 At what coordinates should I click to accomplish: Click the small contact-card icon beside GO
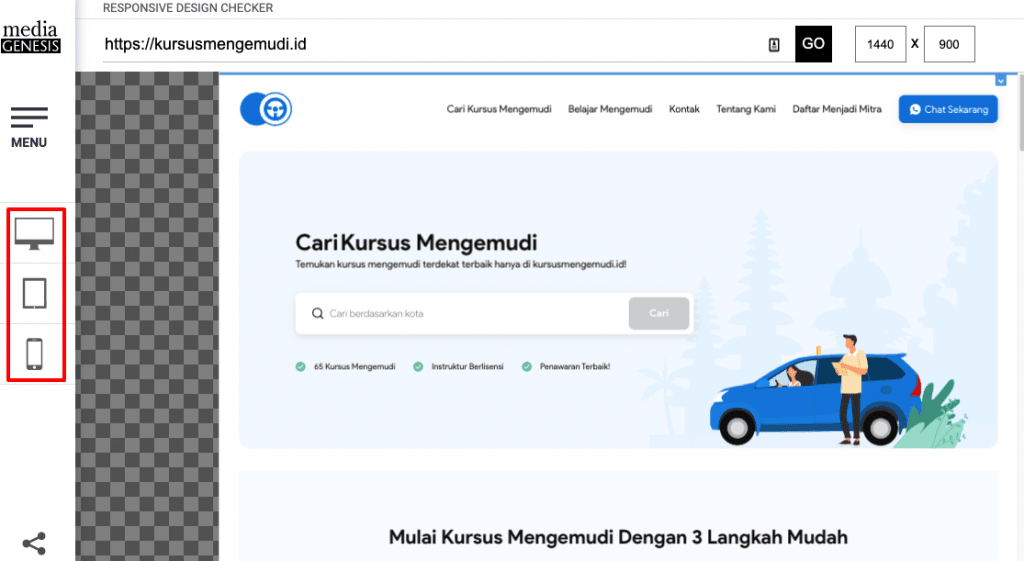pyautogui.click(x=774, y=44)
